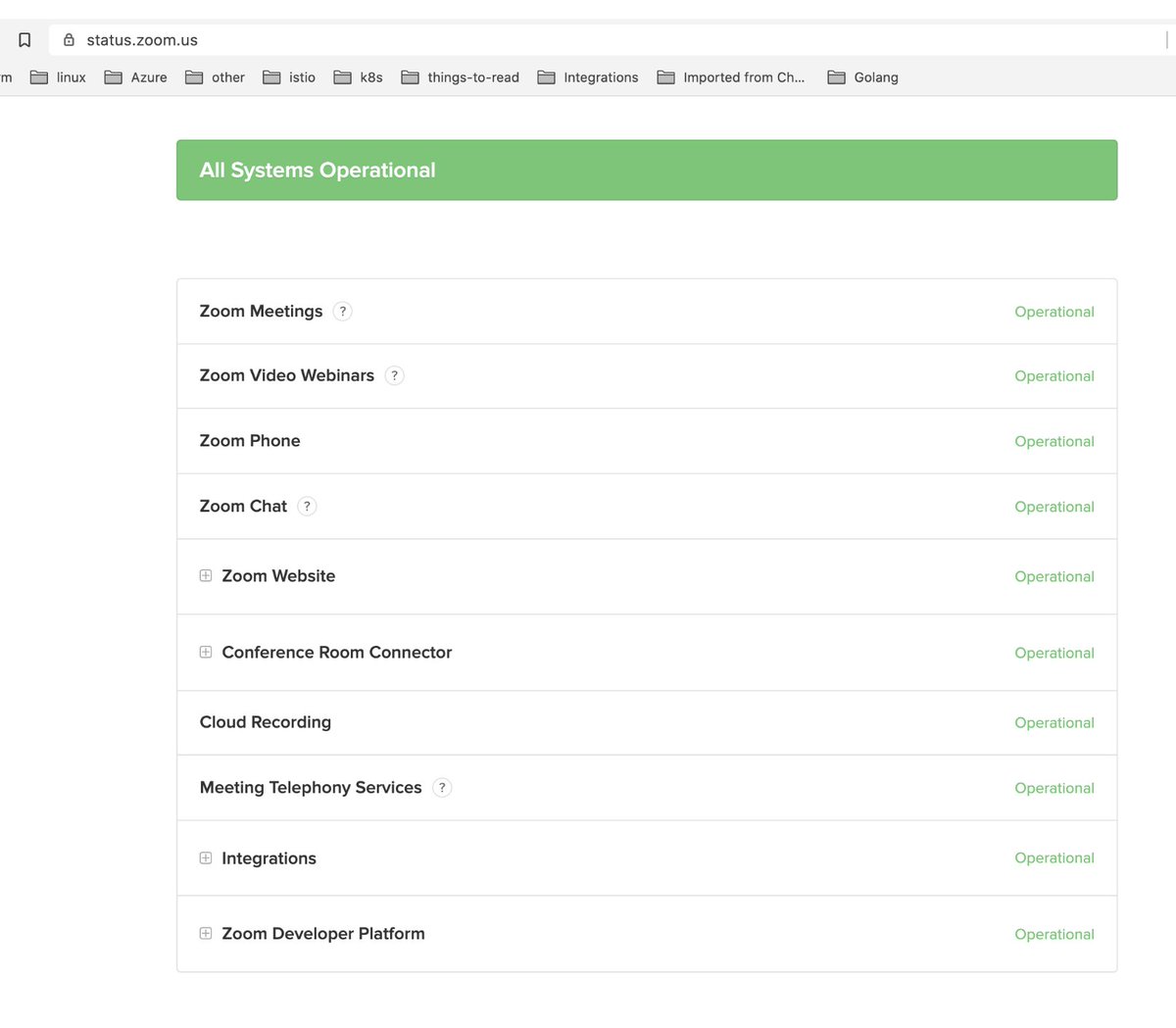The width and height of the screenshot is (1176, 1028).
Task: Open the Imported from Ch... bookmarks folder
Action: tap(730, 77)
